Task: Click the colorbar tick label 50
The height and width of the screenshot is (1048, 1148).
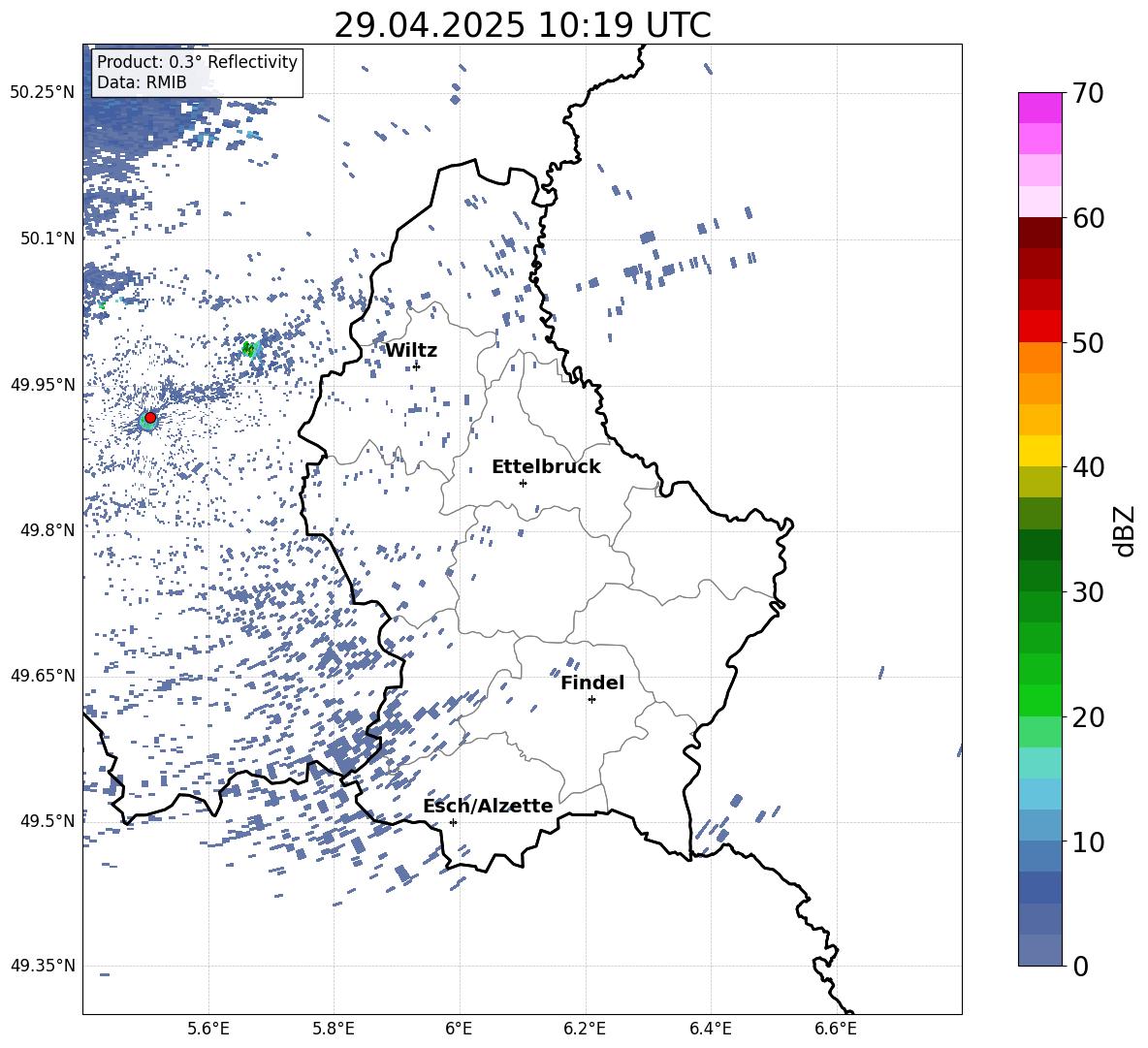Action: (1088, 342)
